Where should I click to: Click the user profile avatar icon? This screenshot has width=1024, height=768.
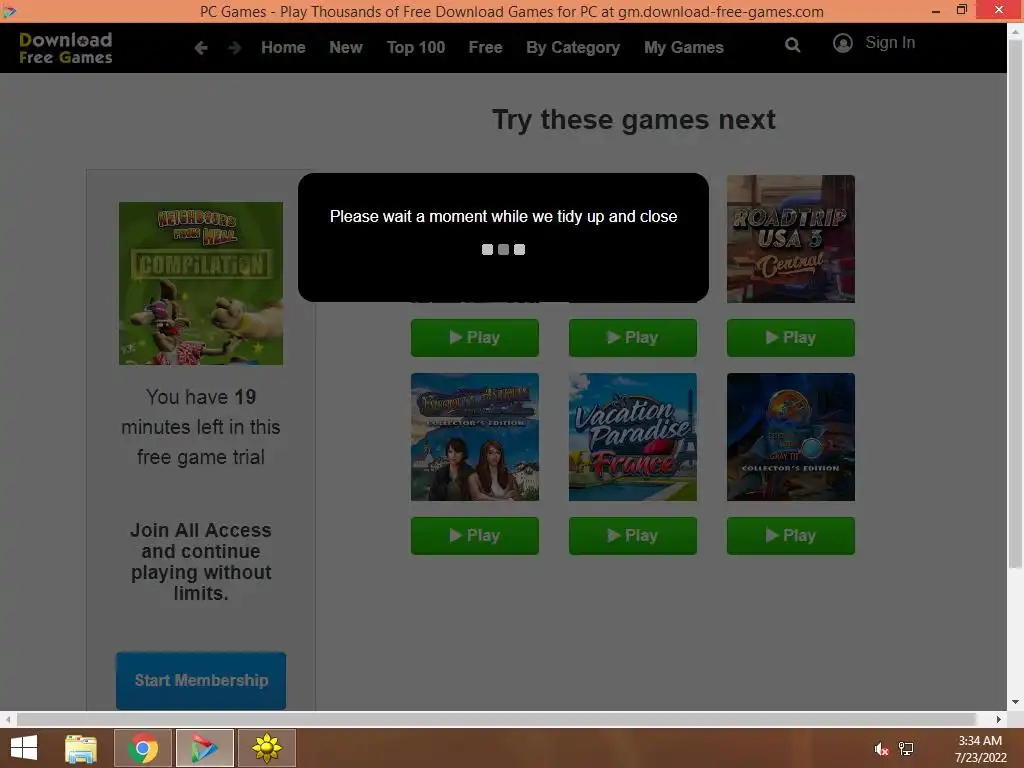pyautogui.click(x=842, y=43)
